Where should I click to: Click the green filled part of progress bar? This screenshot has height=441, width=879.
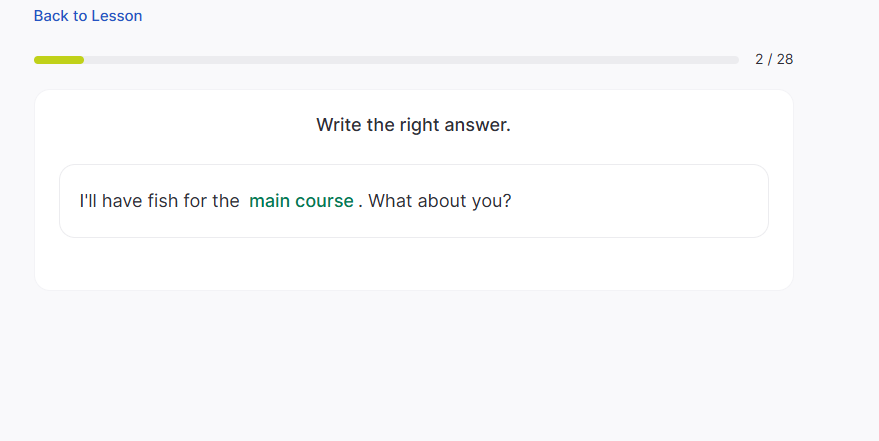coord(59,60)
